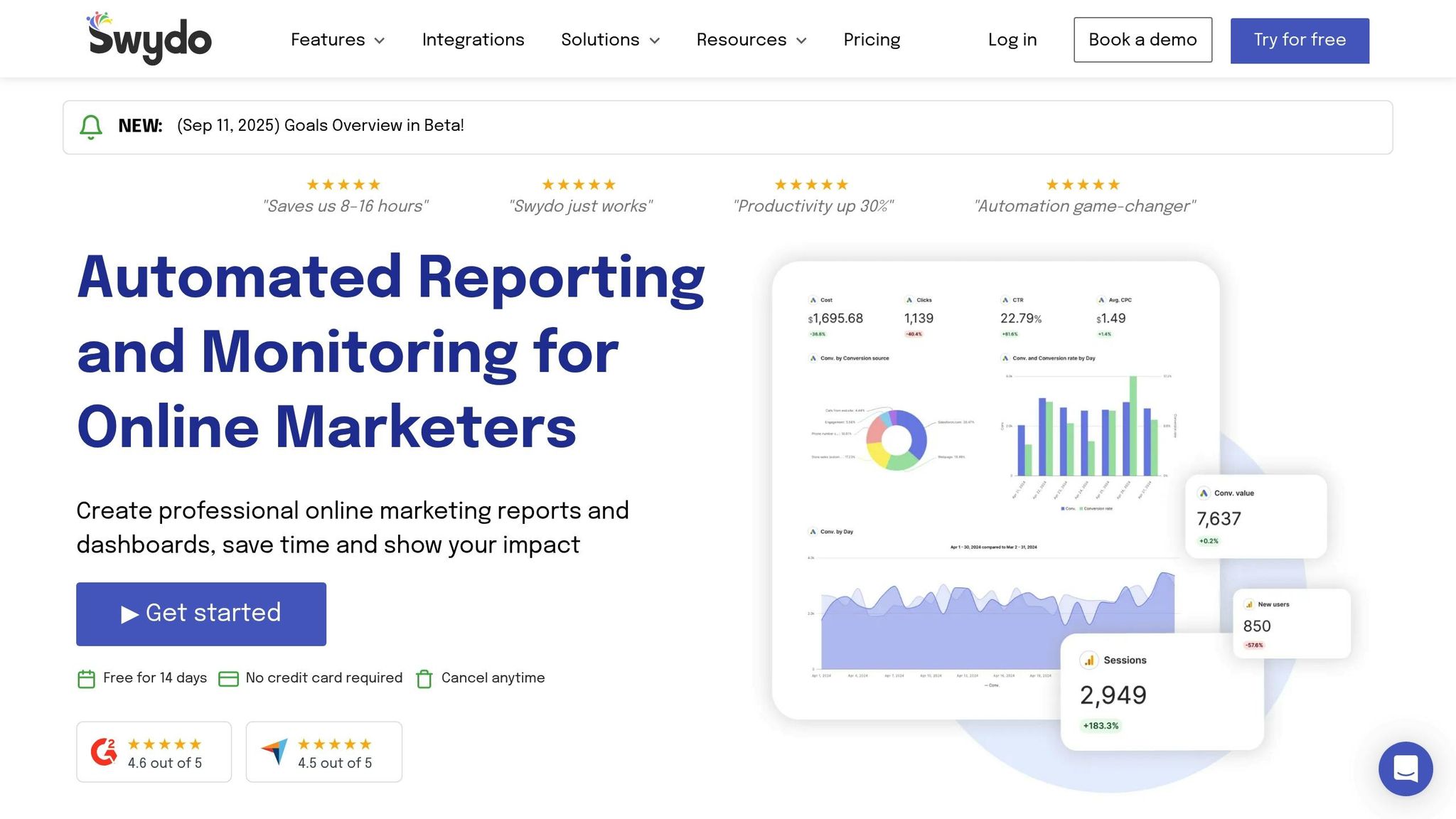The width and height of the screenshot is (1456, 819).
Task: Click the calendar icon beside Free for 14 days
Action: (x=86, y=679)
